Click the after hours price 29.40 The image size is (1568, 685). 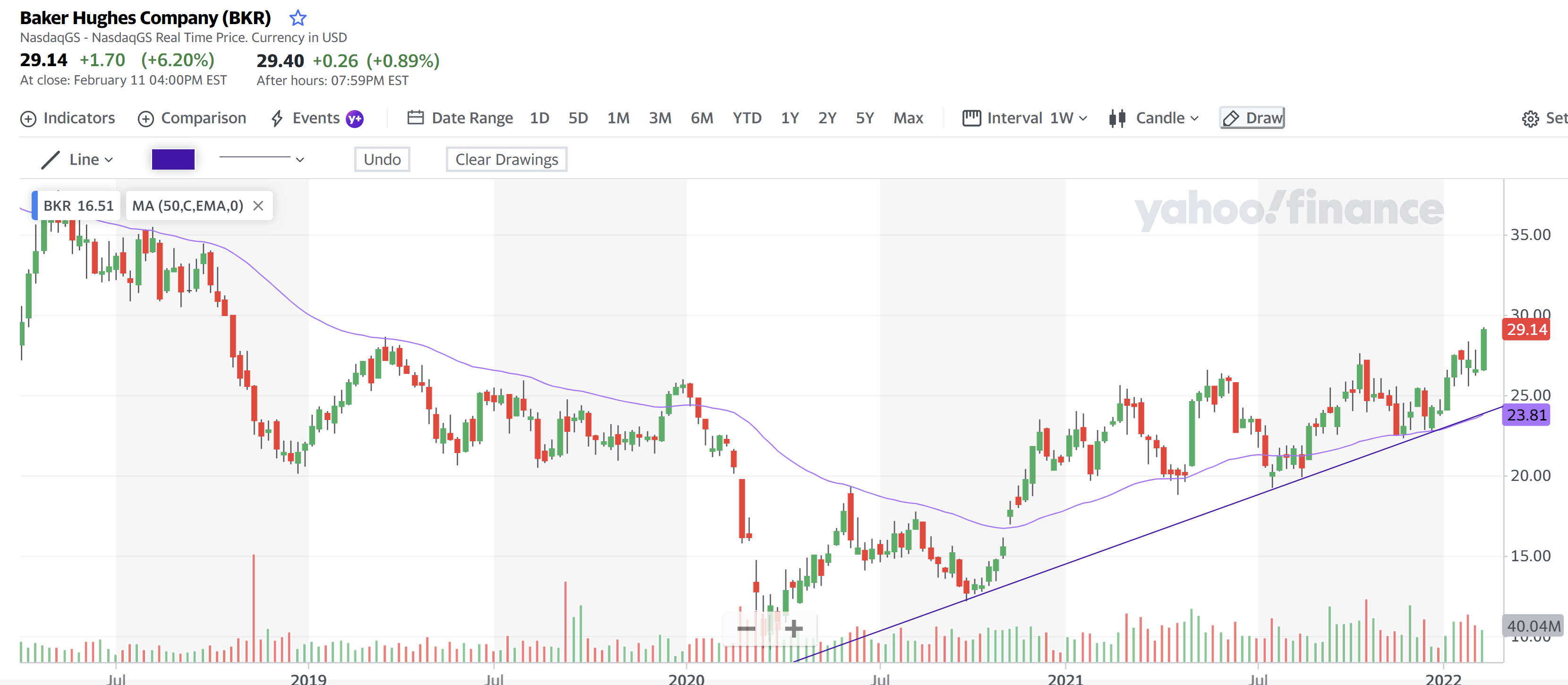click(x=280, y=61)
